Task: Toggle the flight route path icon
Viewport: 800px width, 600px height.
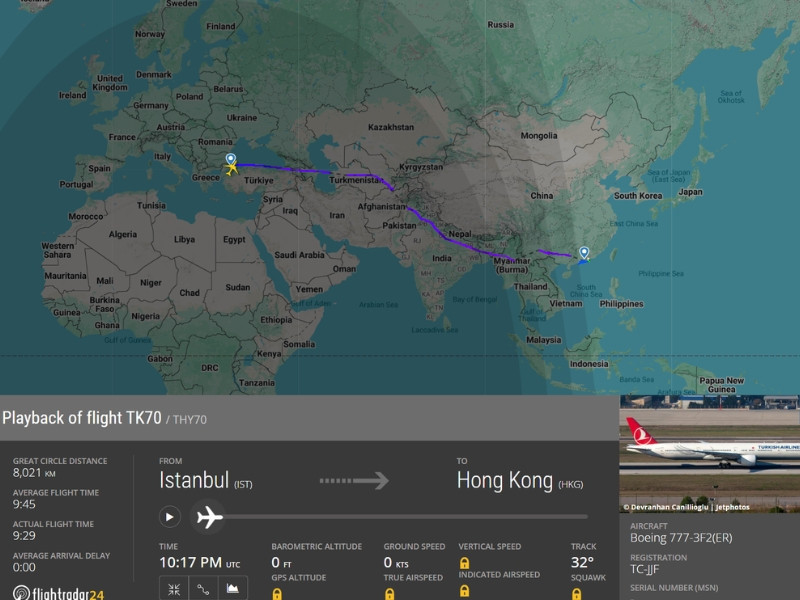Action: coord(203,589)
